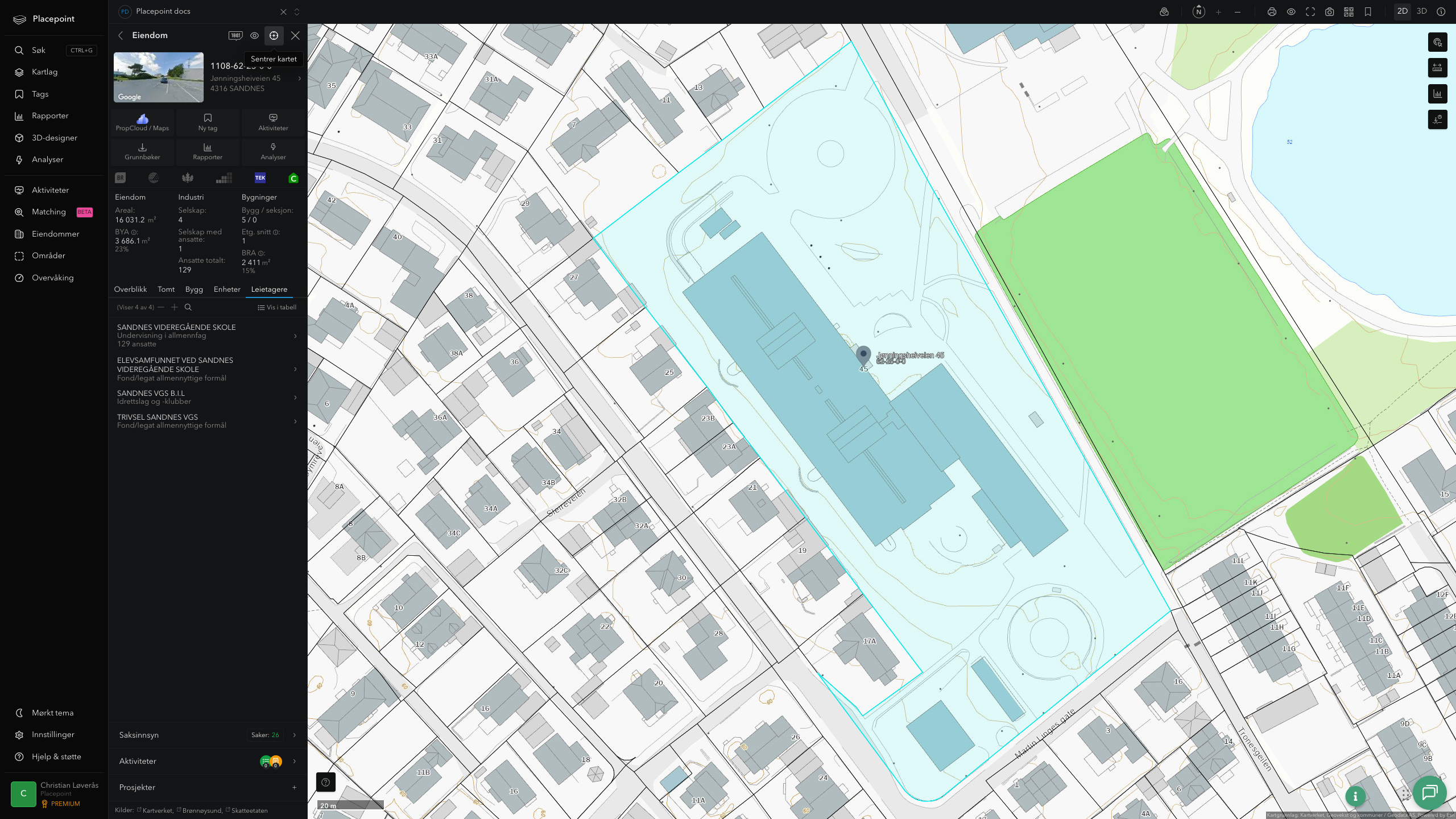Open Google street view thumbnail
Image resolution: width=1456 pixels, height=819 pixels.
click(x=159, y=77)
